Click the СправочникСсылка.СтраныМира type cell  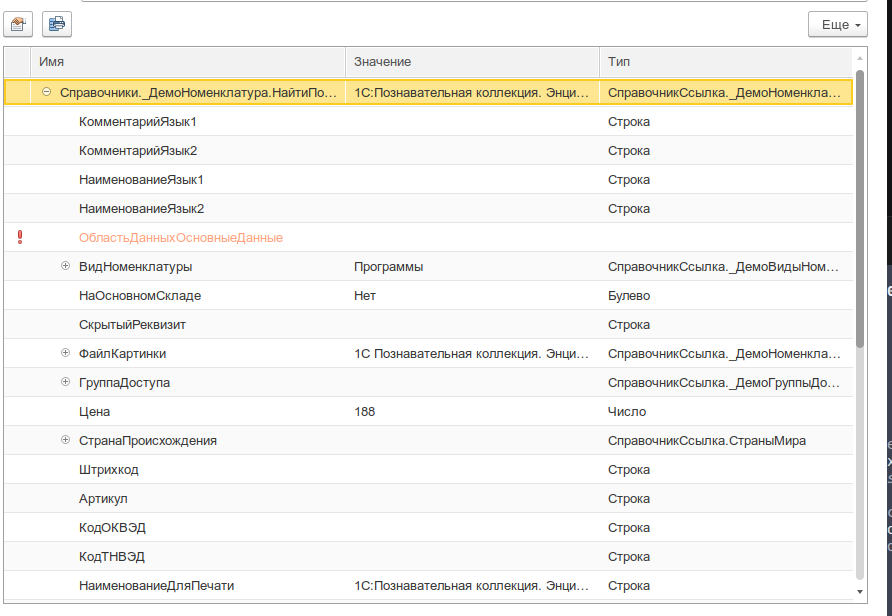pos(726,441)
